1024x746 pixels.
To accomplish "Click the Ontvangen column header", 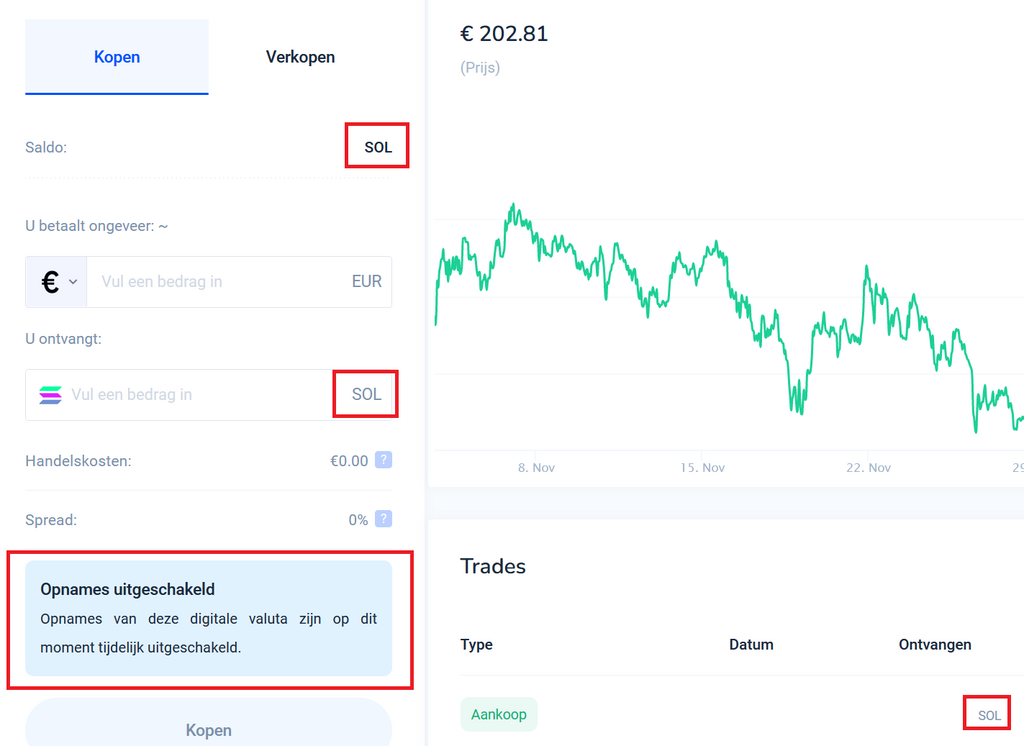I will pos(935,645).
